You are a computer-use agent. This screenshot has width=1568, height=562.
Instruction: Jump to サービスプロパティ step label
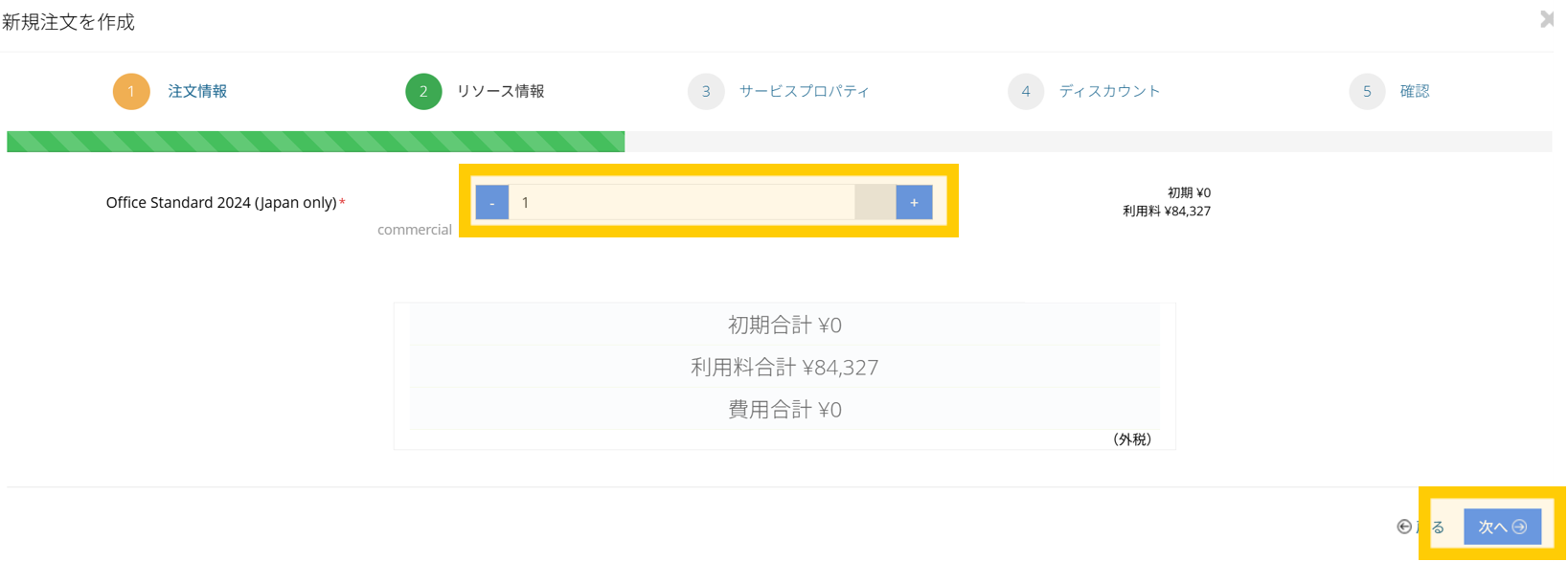(804, 91)
